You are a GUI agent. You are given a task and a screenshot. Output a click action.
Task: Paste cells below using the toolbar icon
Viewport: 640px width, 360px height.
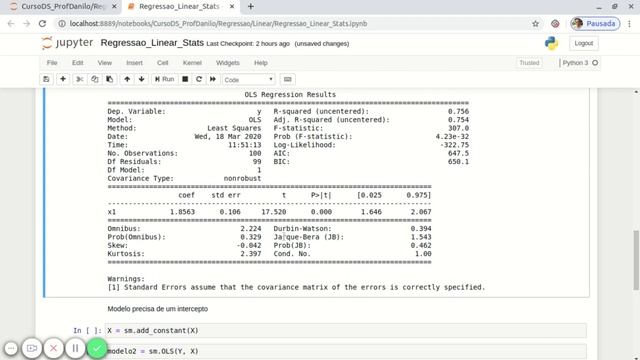109,79
